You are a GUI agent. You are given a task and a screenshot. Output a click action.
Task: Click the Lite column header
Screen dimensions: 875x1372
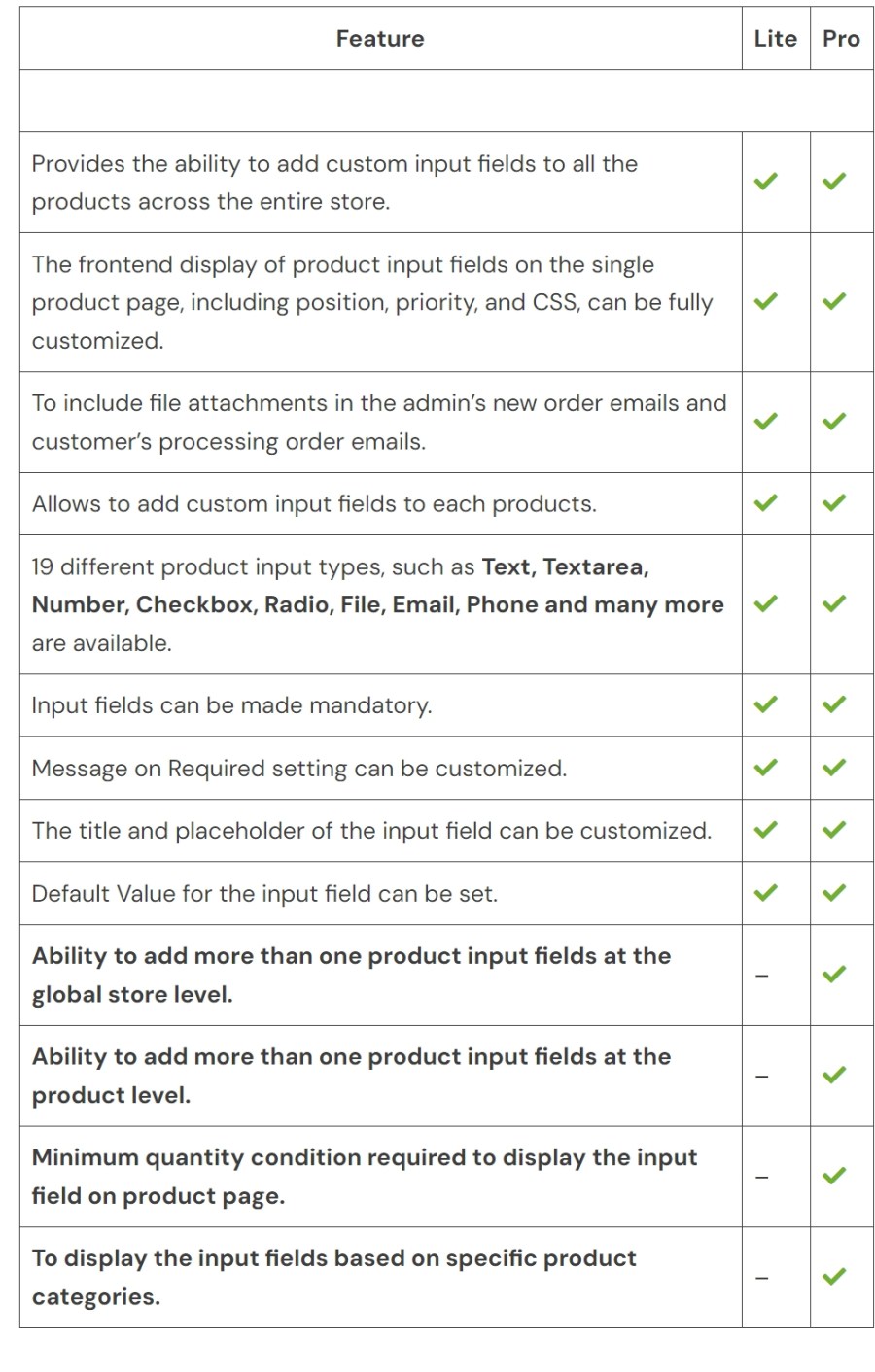click(x=775, y=39)
